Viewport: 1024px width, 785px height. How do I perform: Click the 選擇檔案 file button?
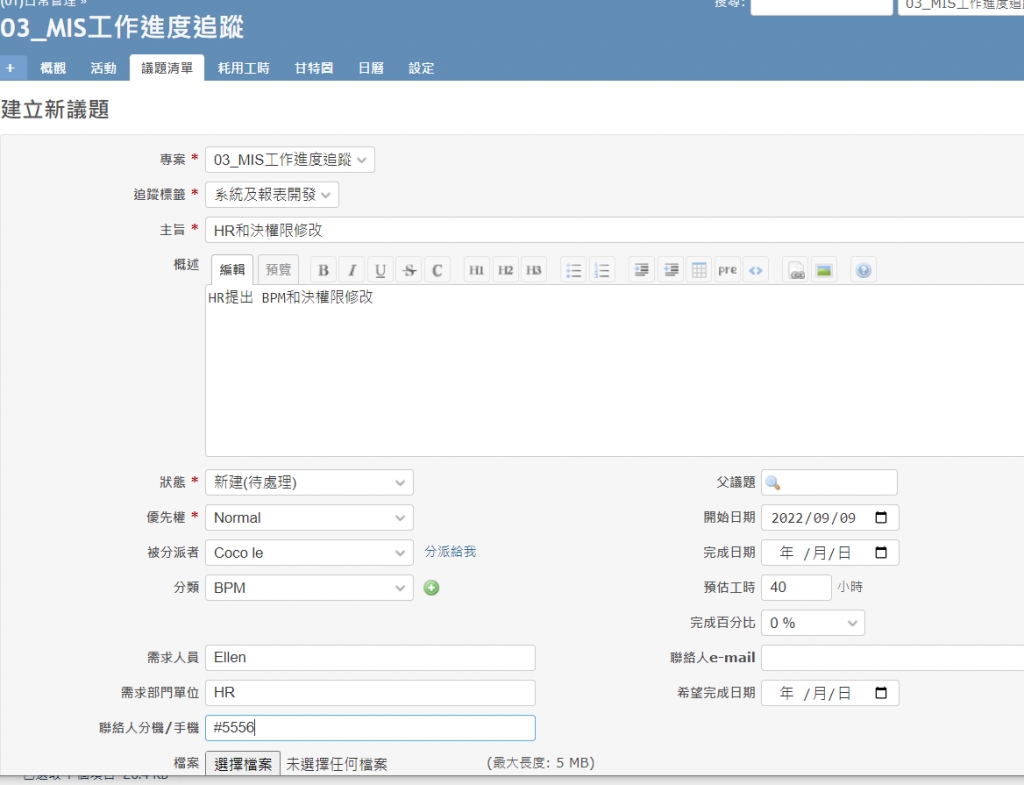tap(243, 764)
